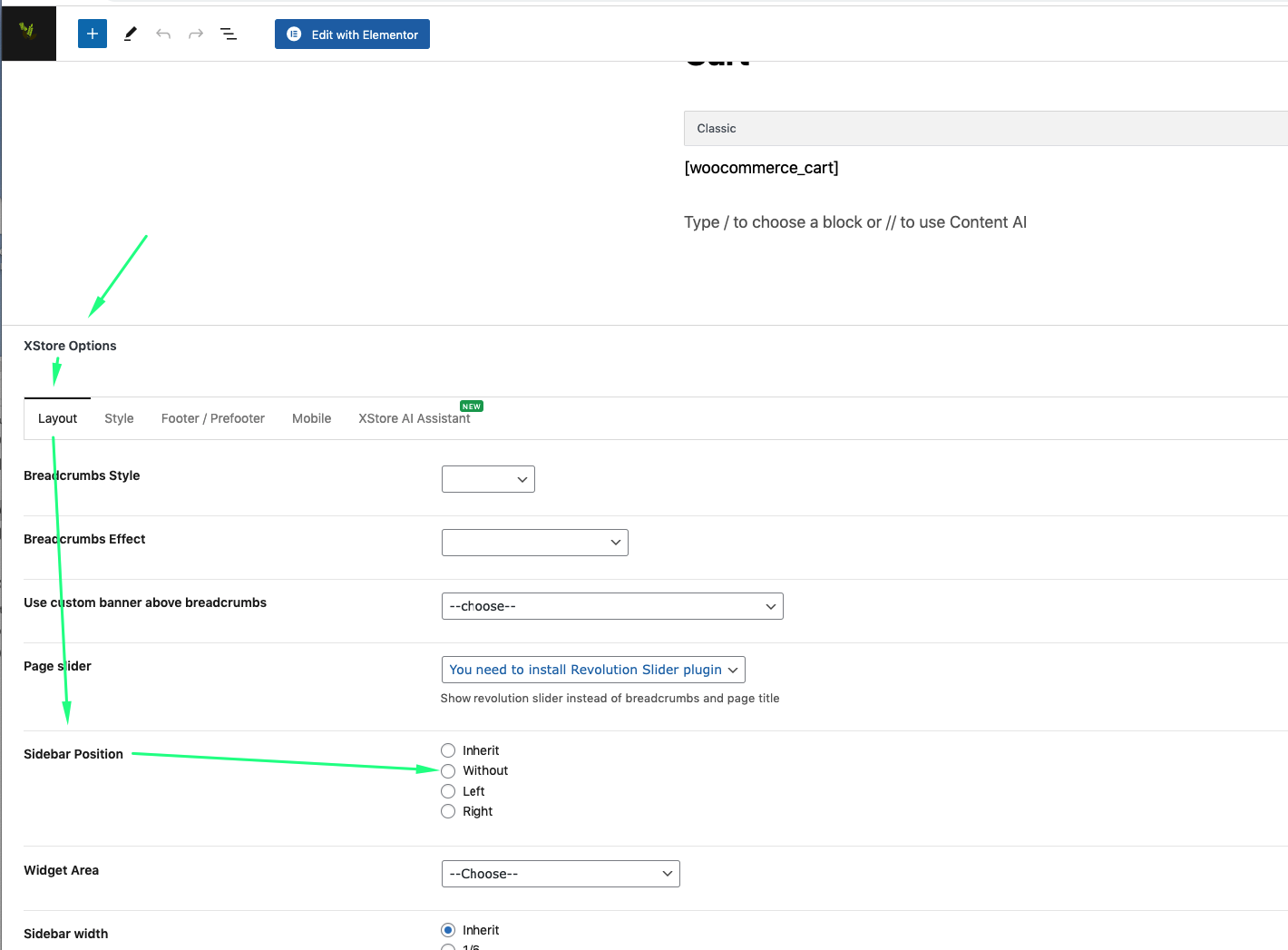Image resolution: width=1288 pixels, height=950 pixels.
Task: Open the Document Overview list icon
Action: click(229, 34)
